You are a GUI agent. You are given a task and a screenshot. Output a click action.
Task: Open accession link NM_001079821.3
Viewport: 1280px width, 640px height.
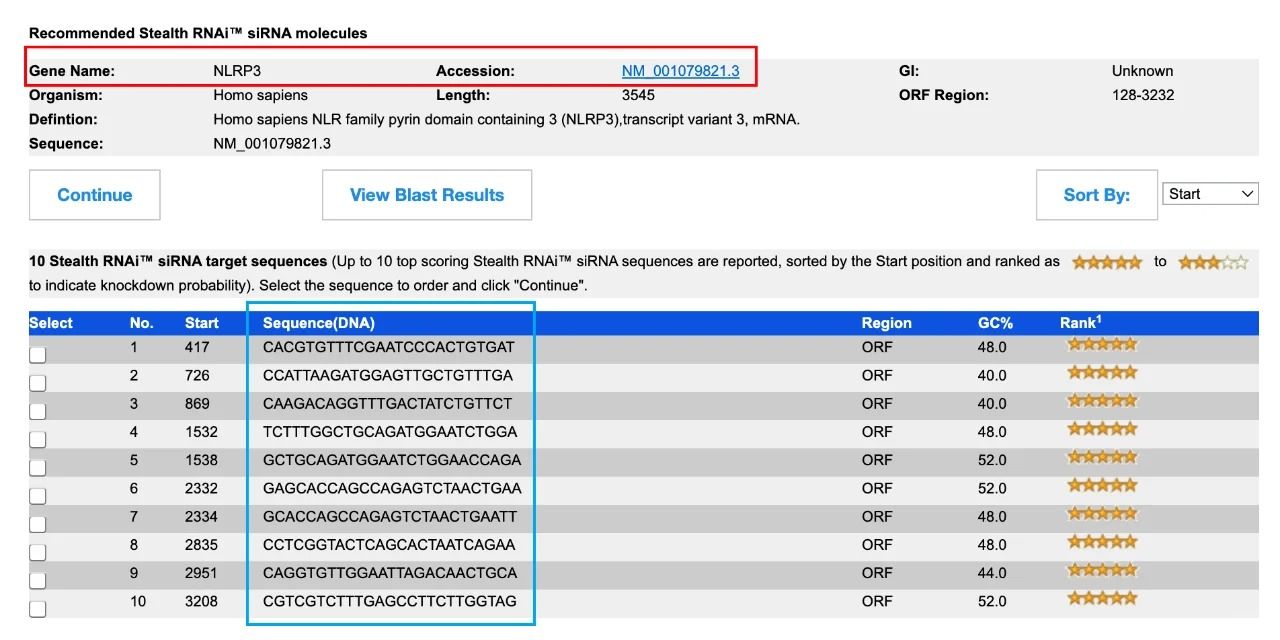[680, 71]
